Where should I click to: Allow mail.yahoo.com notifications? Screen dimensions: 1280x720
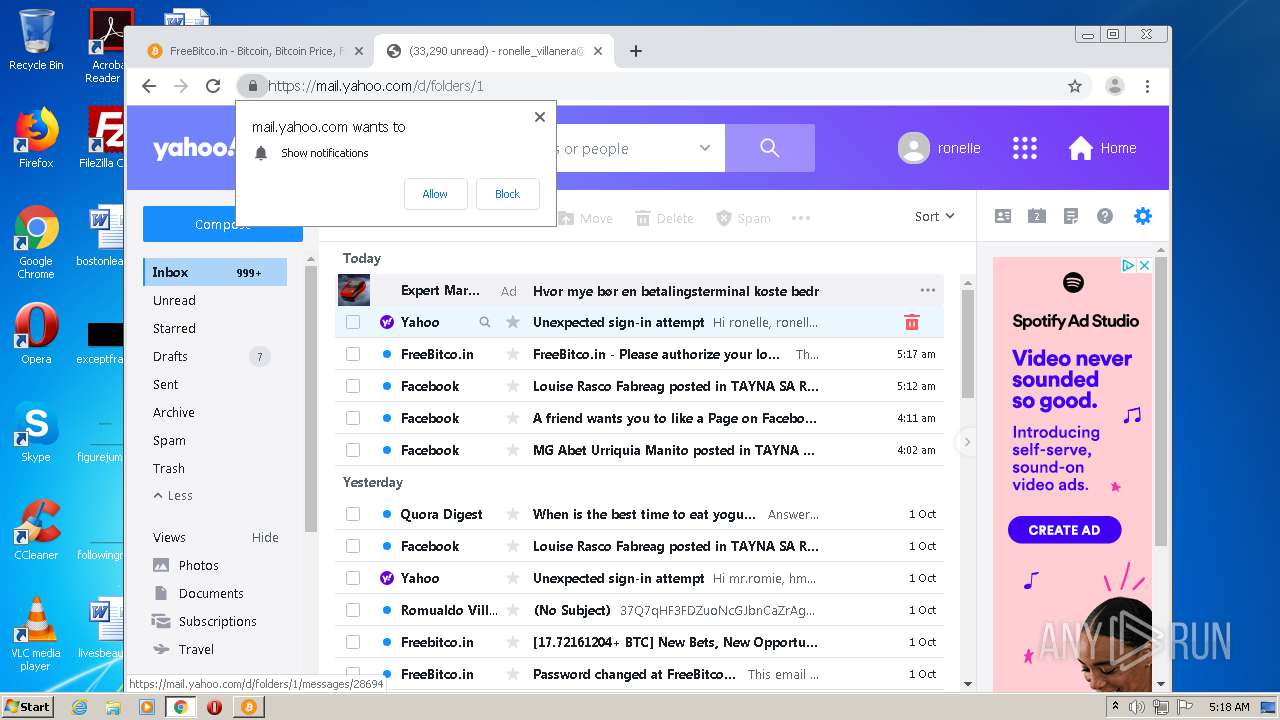pos(435,194)
